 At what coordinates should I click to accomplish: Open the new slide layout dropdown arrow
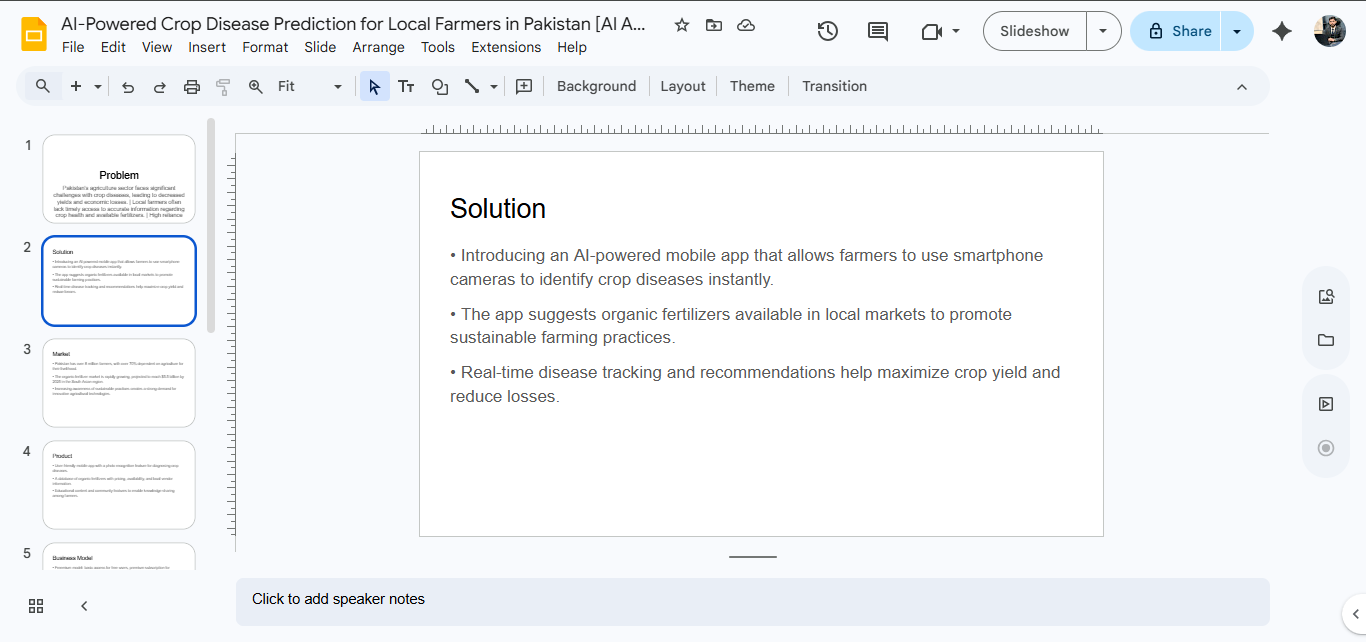pos(98,87)
